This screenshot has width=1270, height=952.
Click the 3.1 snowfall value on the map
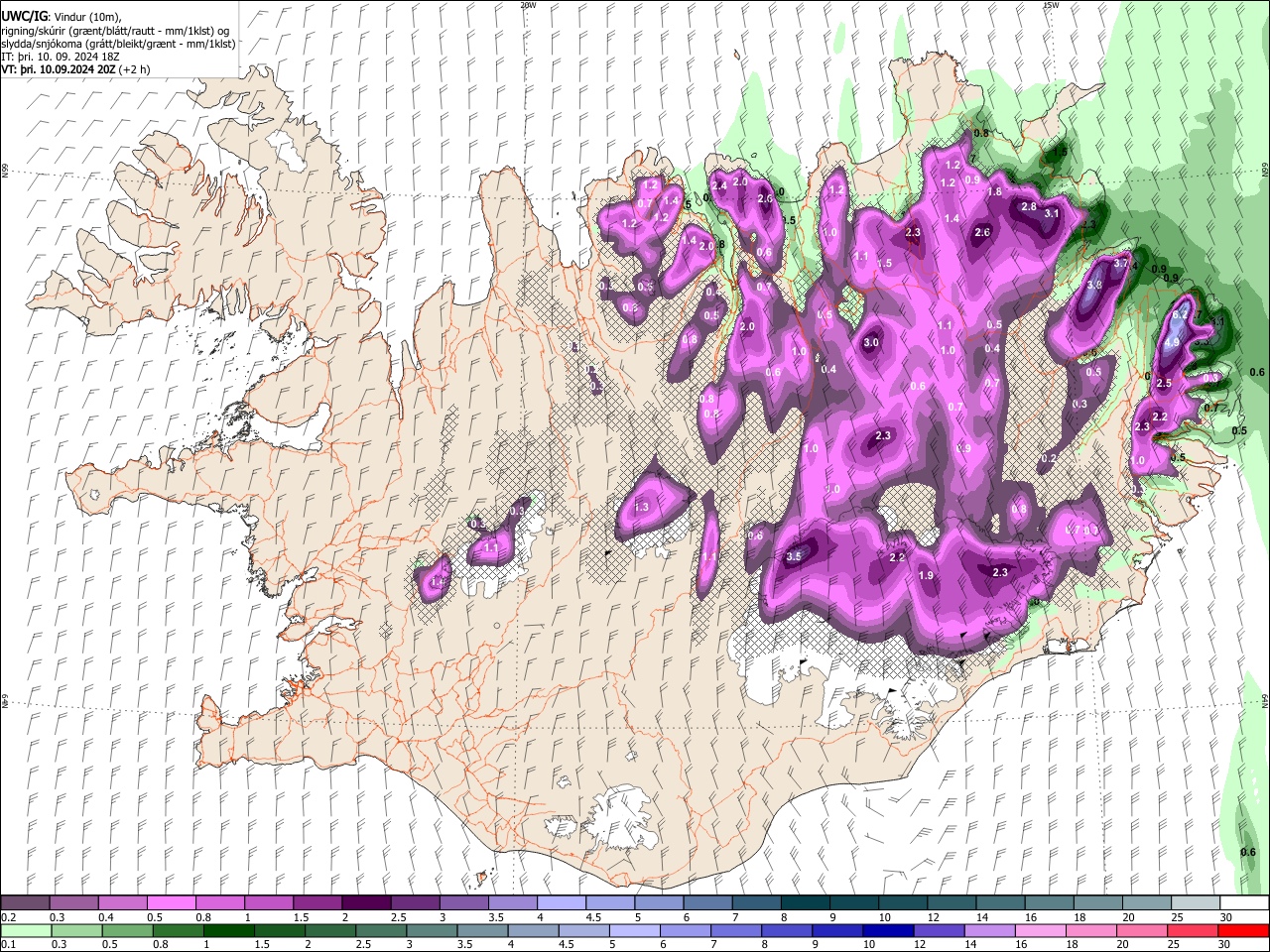click(1053, 213)
